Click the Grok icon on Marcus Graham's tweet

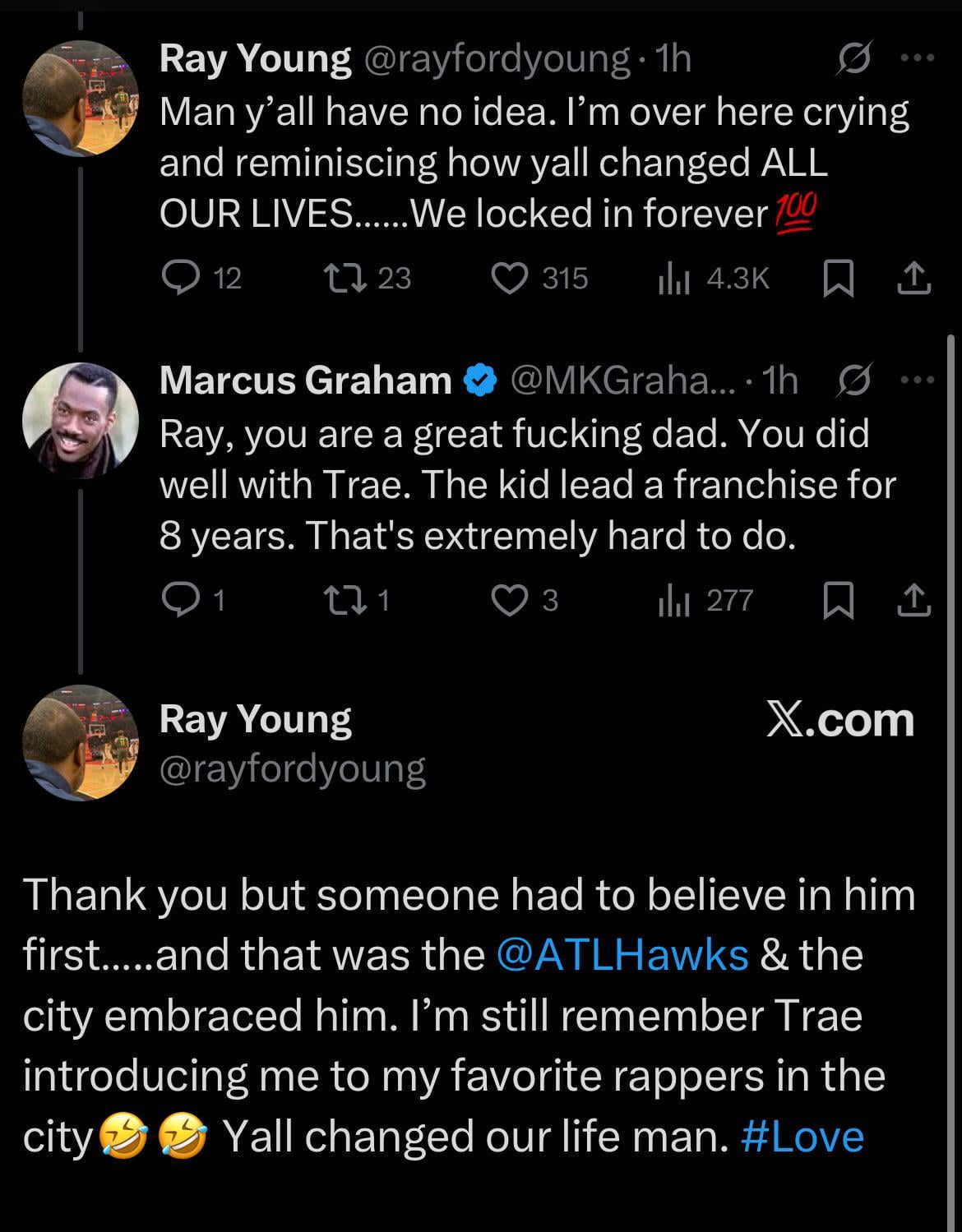pos(853,381)
